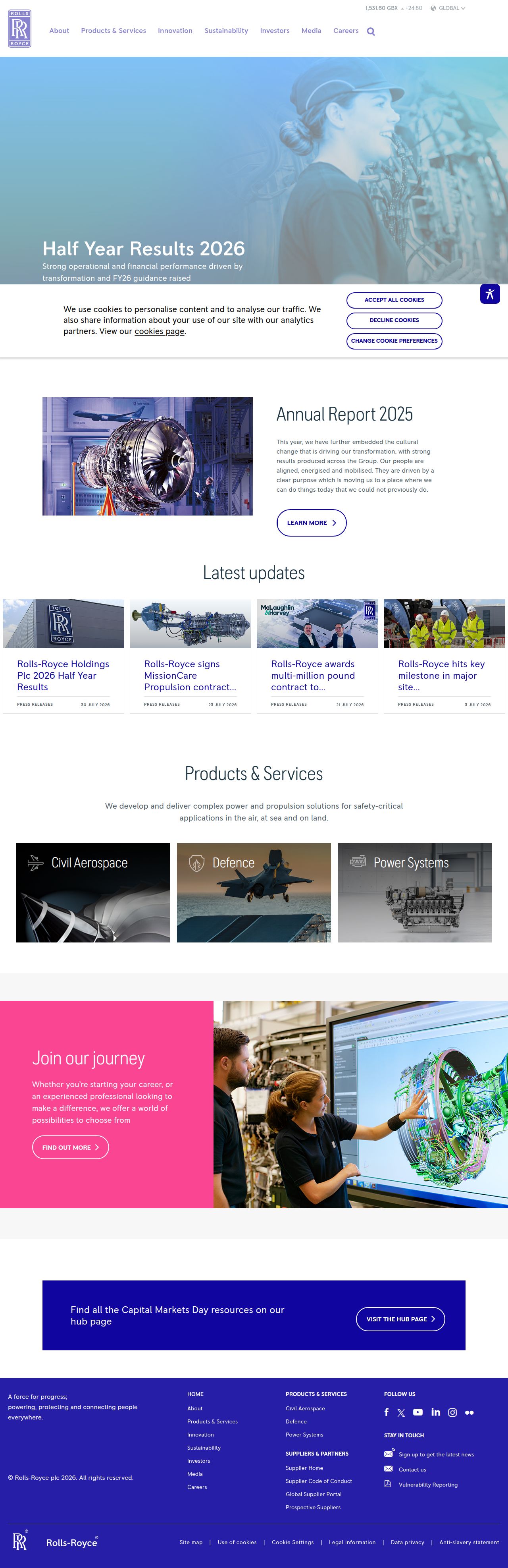Click the Rolls-Royce logo in the header

coord(19,29)
